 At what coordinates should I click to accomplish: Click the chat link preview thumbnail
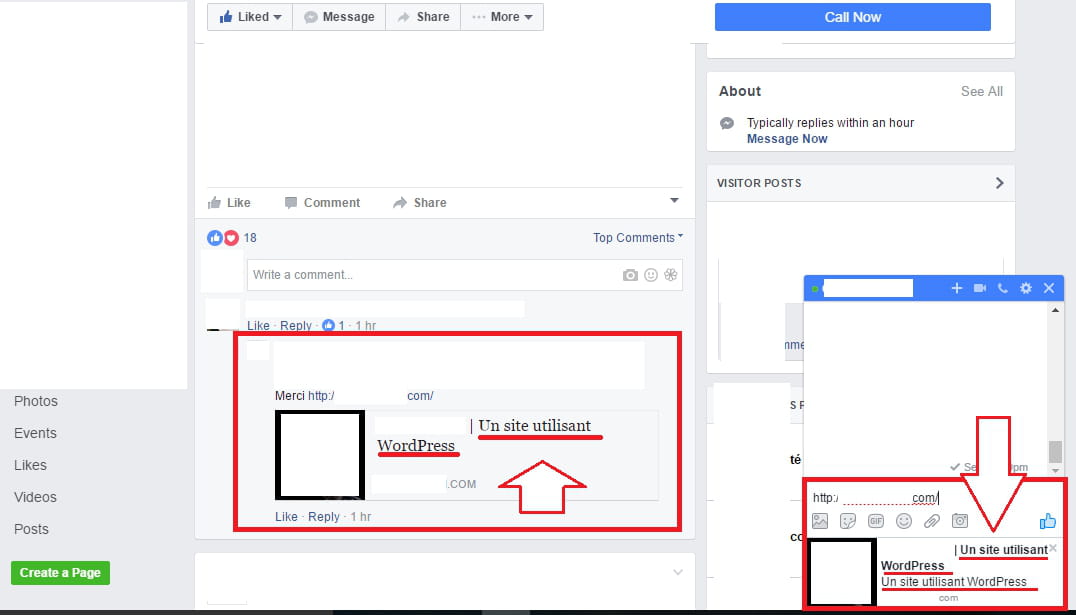coord(843,572)
